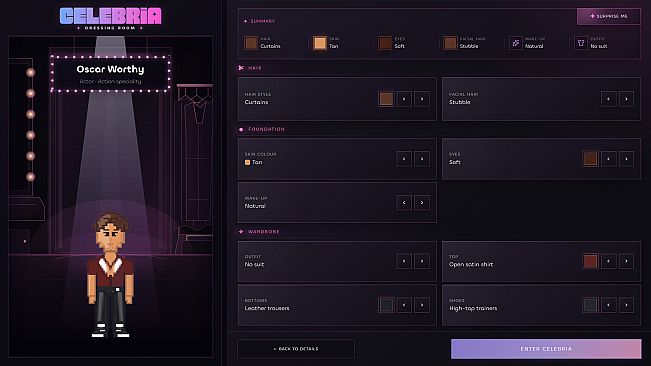Click 'Natural' value in the Make-up card
Image resolution: width=651 pixels, height=366 pixels.
pyautogui.click(x=255, y=206)
